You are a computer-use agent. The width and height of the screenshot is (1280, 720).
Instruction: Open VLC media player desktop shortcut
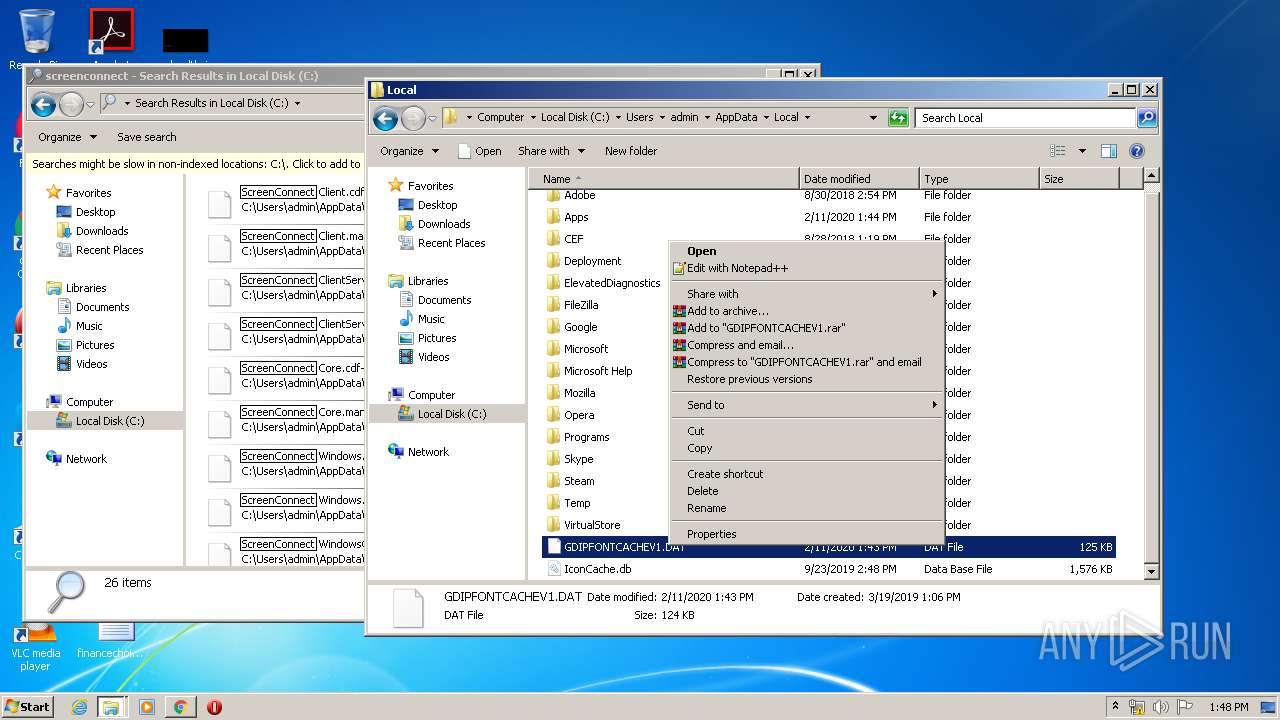tap(36, 646)
